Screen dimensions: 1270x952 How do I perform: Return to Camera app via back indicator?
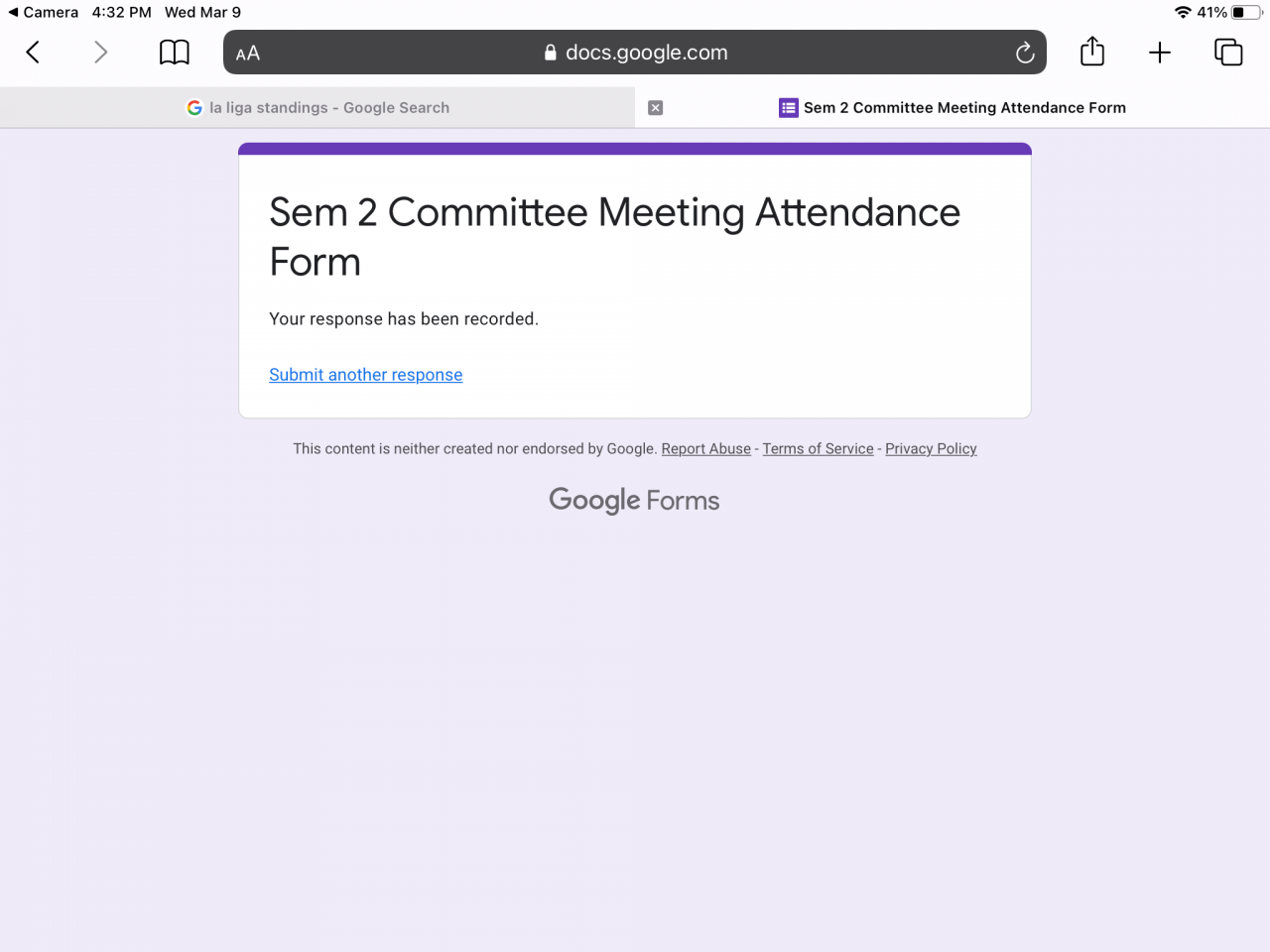43,13
